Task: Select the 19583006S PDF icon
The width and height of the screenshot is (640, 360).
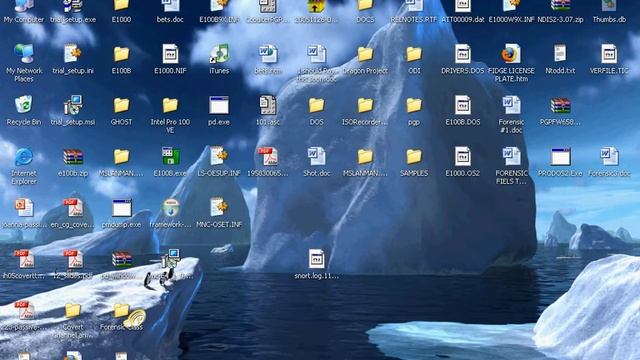Action: [x=268, y=157]
